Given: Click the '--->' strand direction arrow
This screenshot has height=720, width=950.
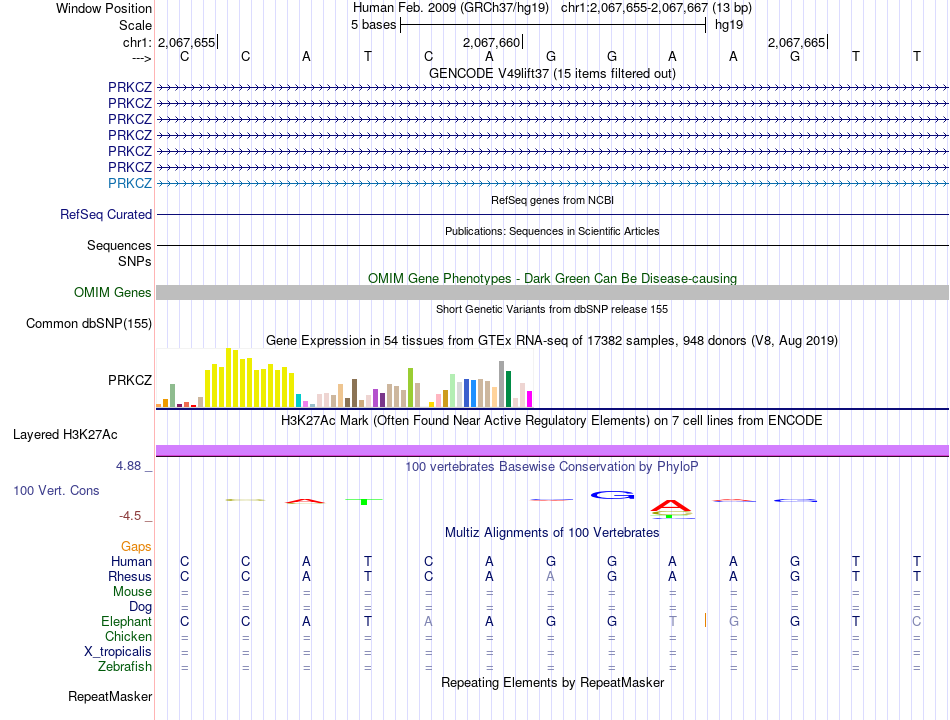Looking at the screenshot, I should 141,58.
